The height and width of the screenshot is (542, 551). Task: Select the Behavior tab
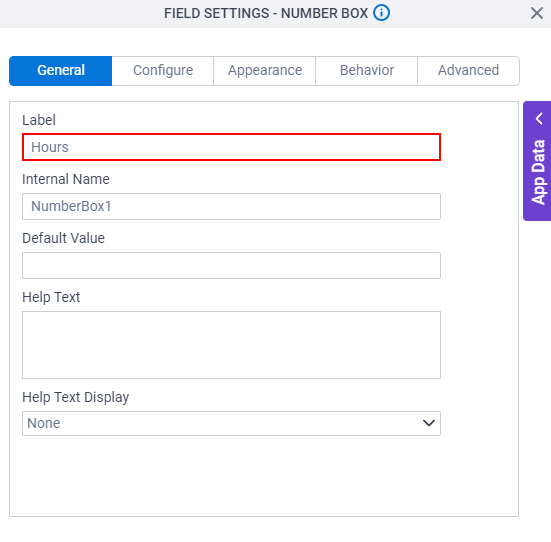pyautogui.click(x=367, y=71)
